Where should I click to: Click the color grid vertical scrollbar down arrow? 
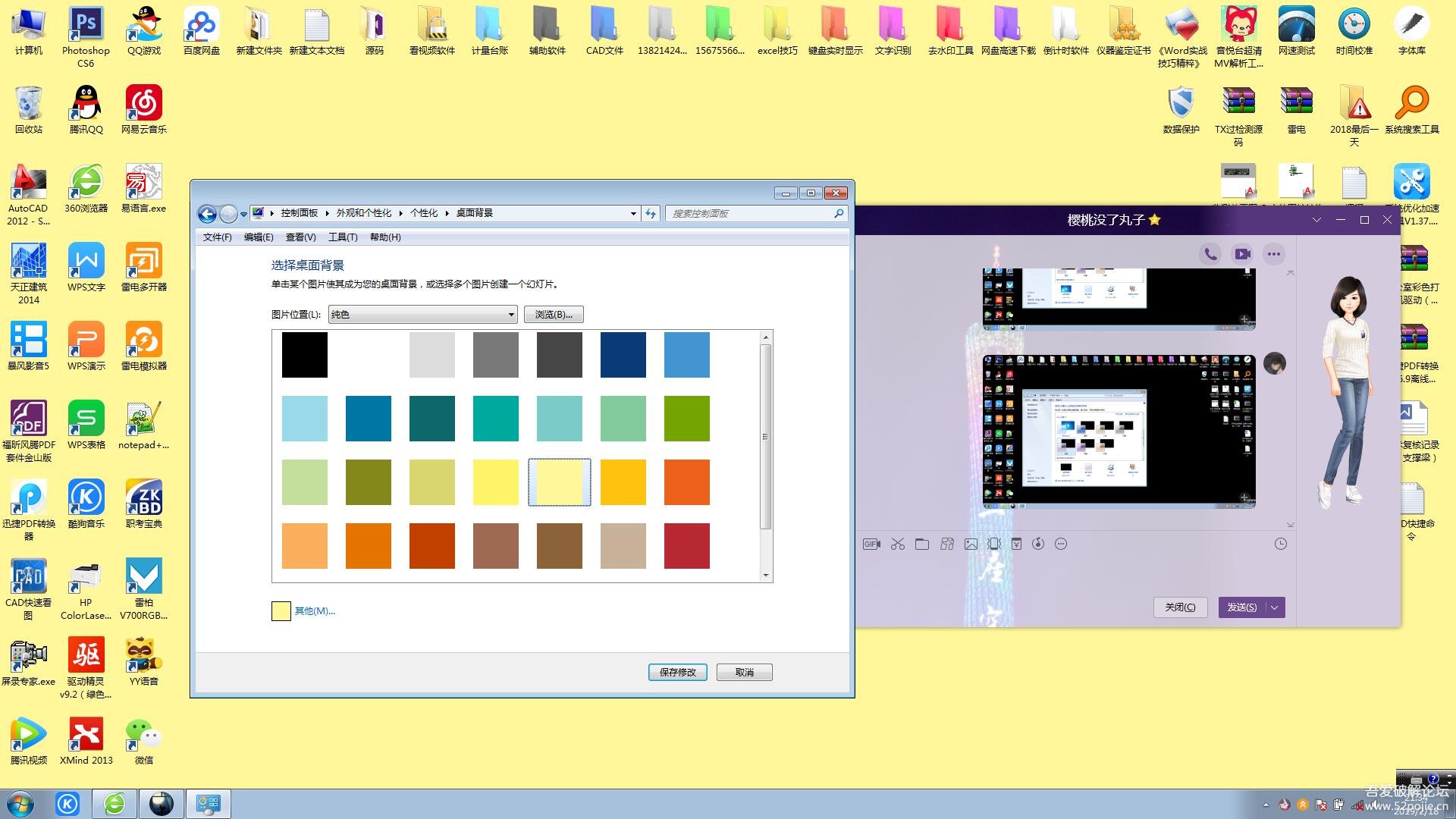click(766, 576)
